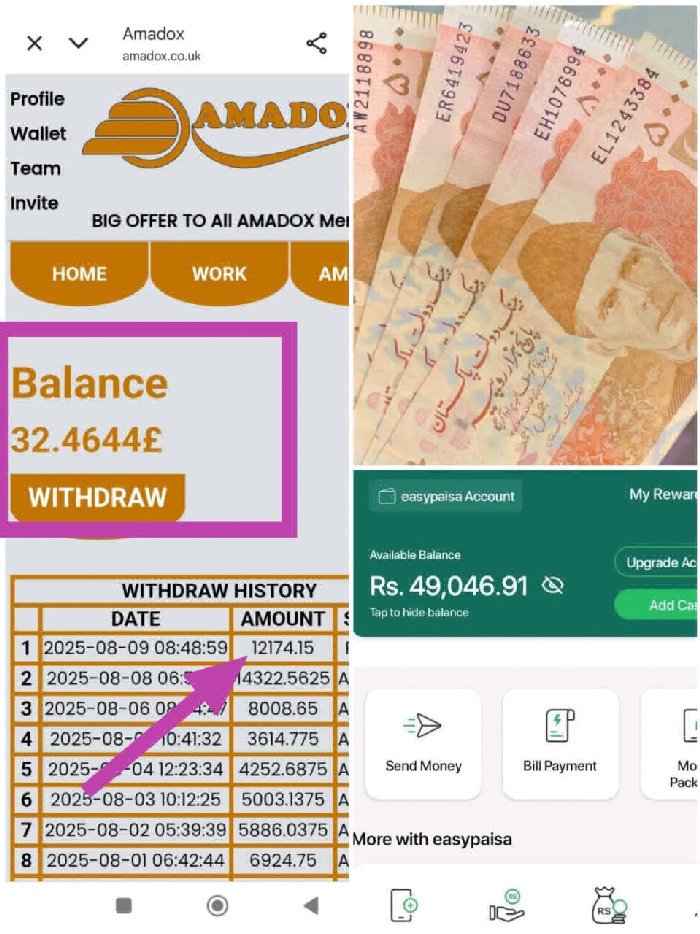Image resolution: width=700 pixels, height=934 pixels.
Task: Tap the green Add Cash button
Action: [x=657, y=605]
